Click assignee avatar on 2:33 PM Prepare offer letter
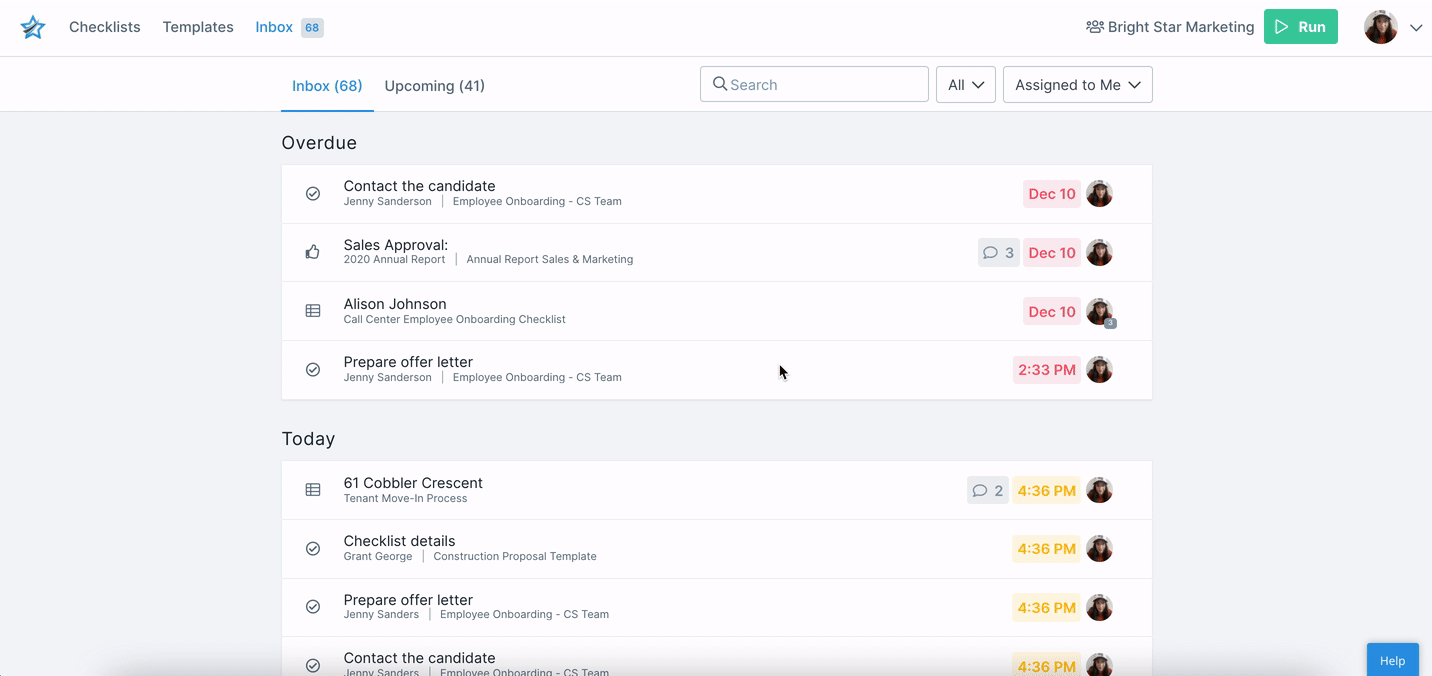This screenshot has height=676, width=1432. coord(1100,370)
